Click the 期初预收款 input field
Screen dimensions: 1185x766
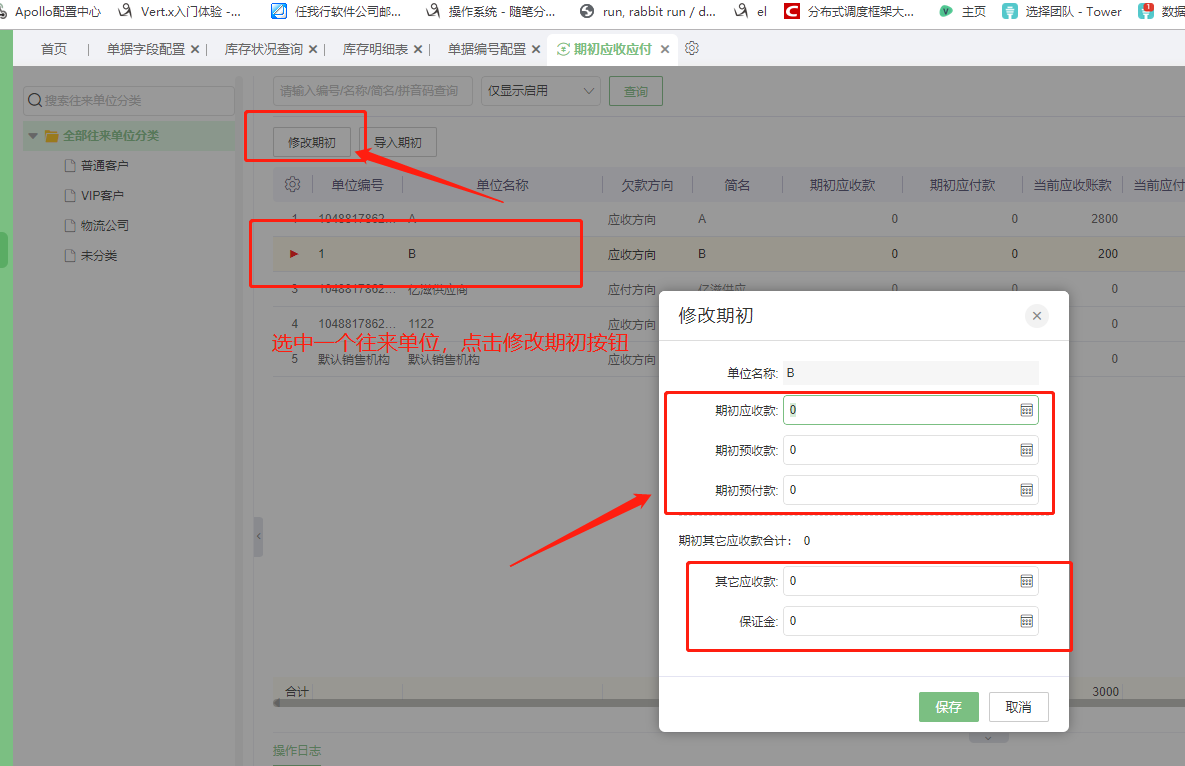point(911,450)
